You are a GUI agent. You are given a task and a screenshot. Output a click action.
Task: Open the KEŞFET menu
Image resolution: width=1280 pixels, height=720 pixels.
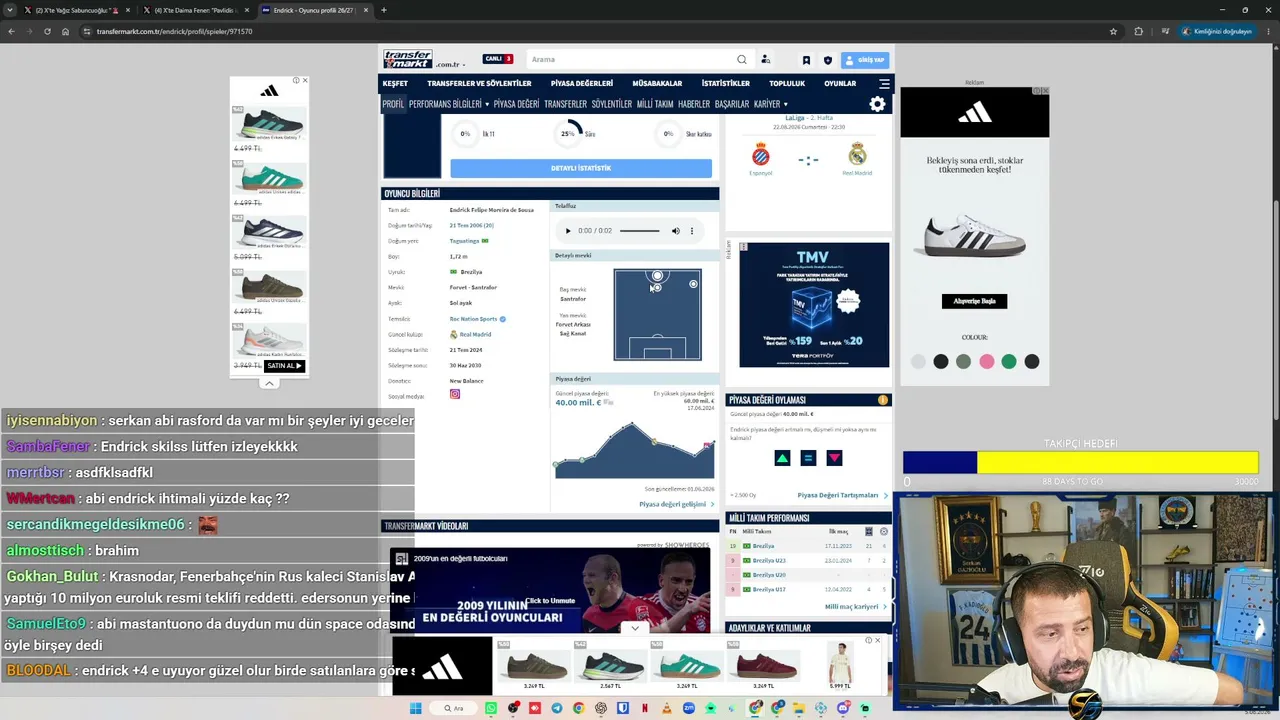pos(395,84)
